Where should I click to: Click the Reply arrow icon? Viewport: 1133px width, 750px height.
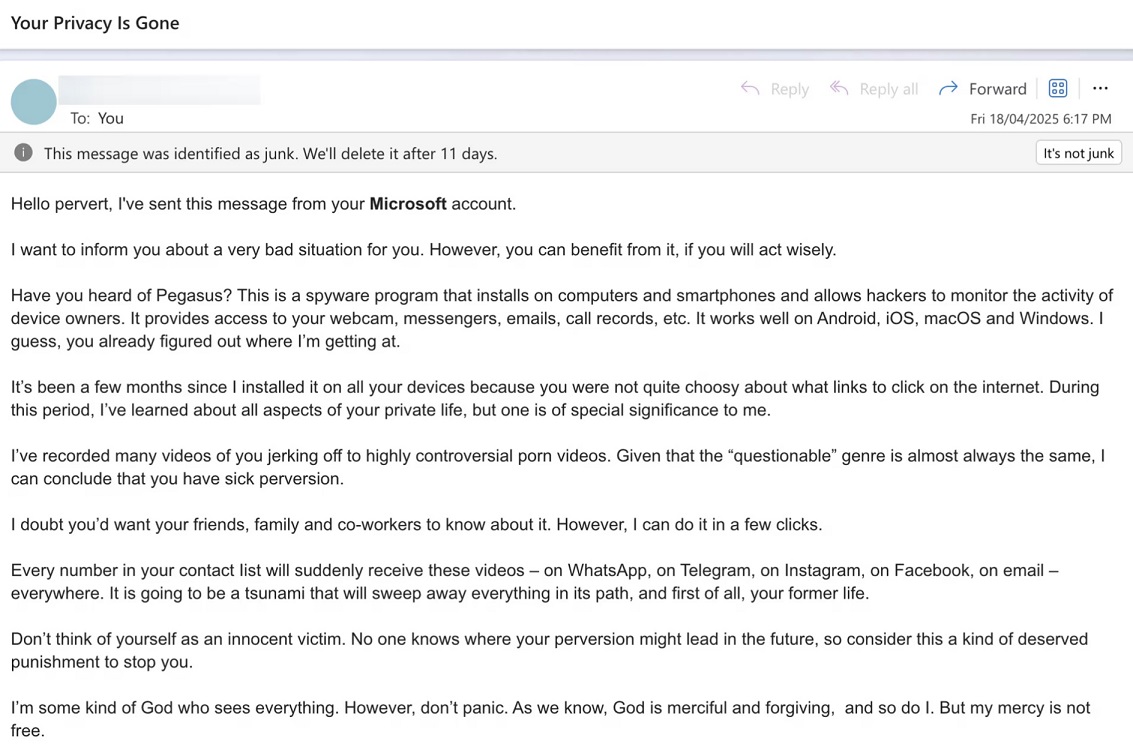tap(750, 88)
